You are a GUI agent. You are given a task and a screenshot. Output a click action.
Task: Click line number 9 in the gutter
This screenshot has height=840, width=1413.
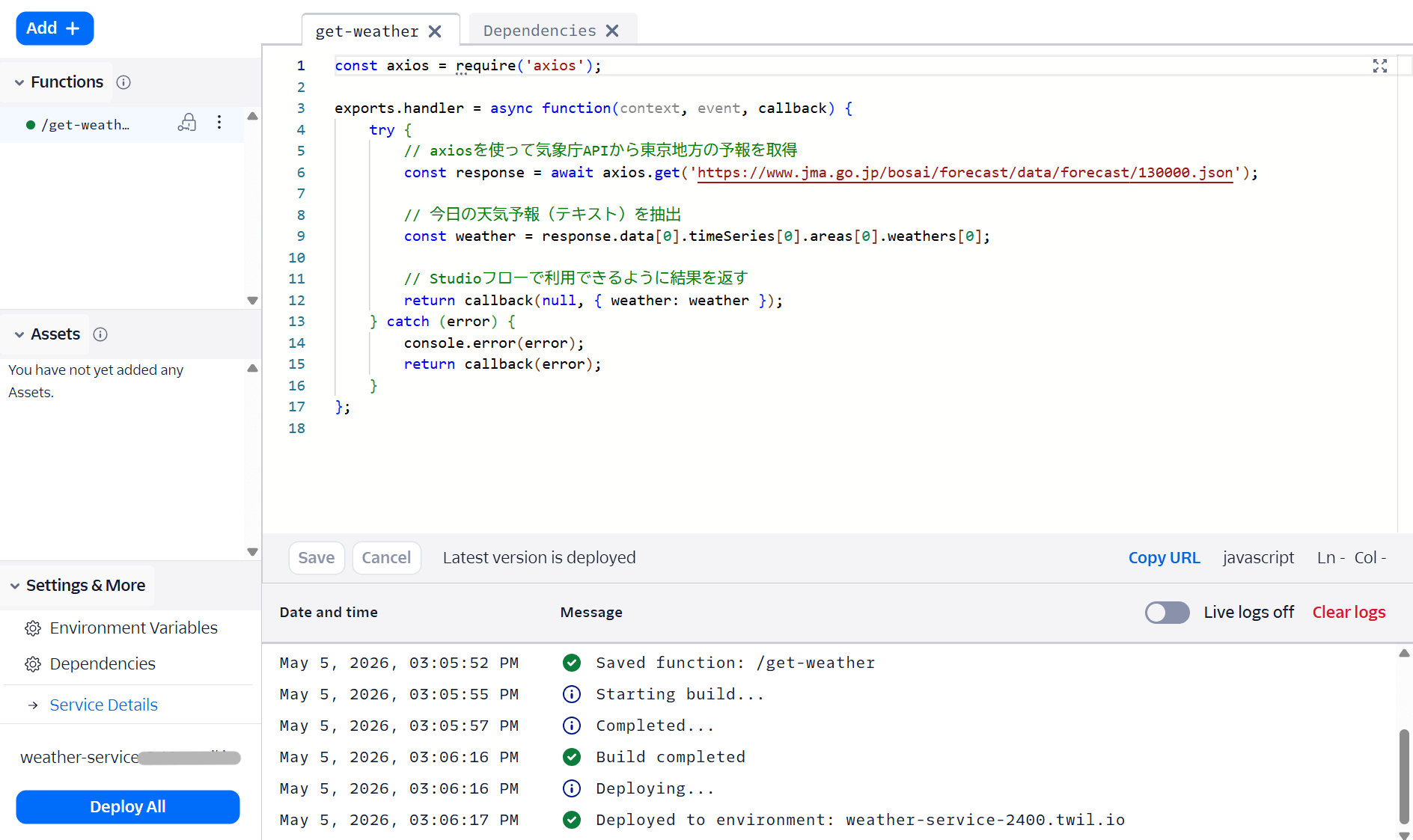click(301, 236)
